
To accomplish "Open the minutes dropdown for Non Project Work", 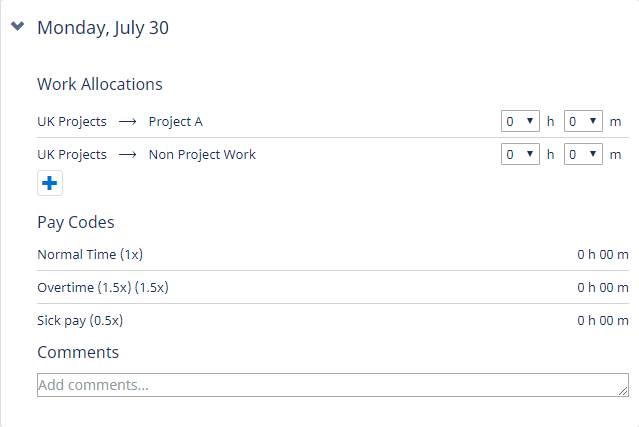I will pos(583,154).
